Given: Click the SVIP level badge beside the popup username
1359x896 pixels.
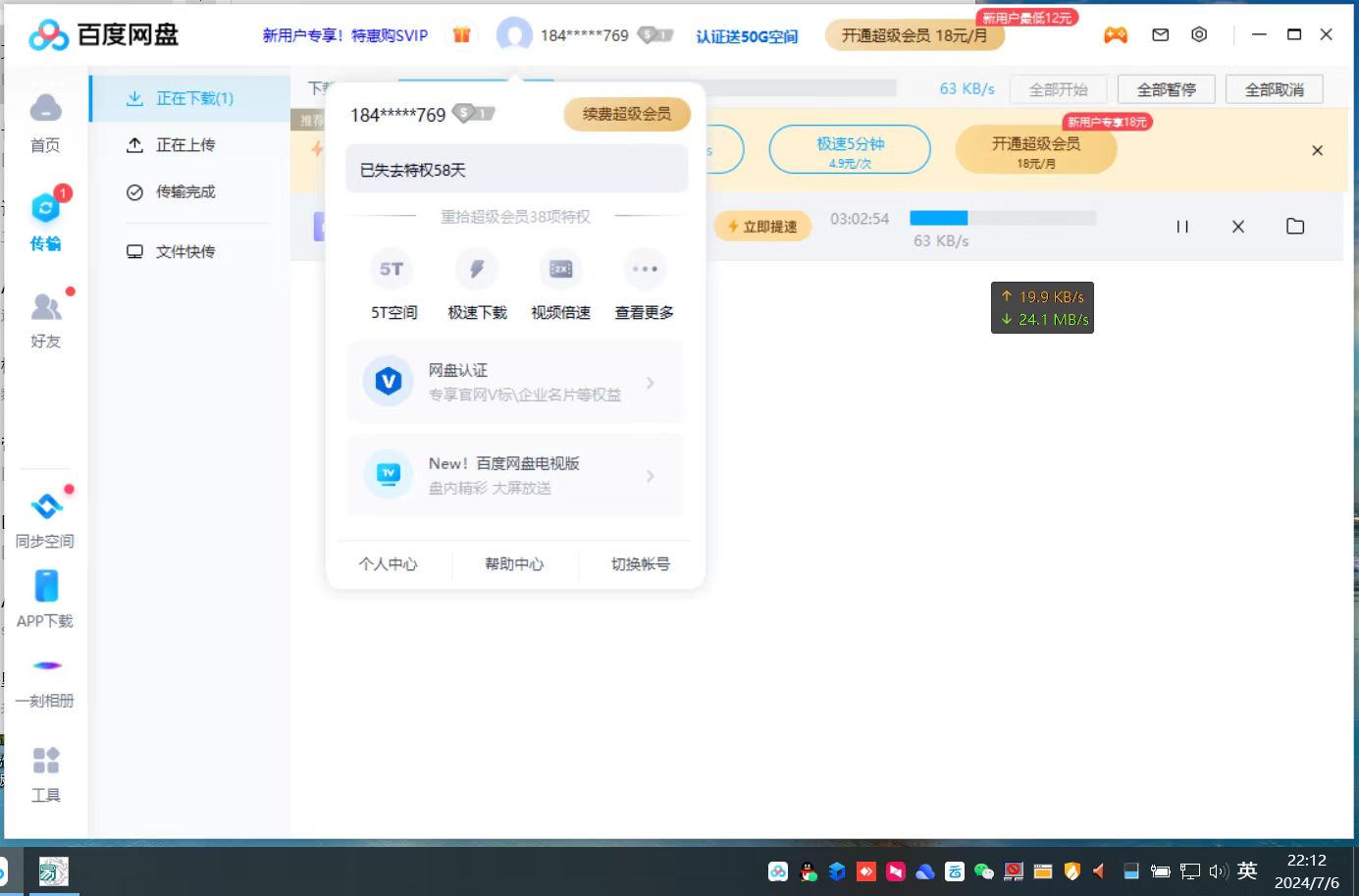Looking at the screenshot, I should (x=473, y=114).
